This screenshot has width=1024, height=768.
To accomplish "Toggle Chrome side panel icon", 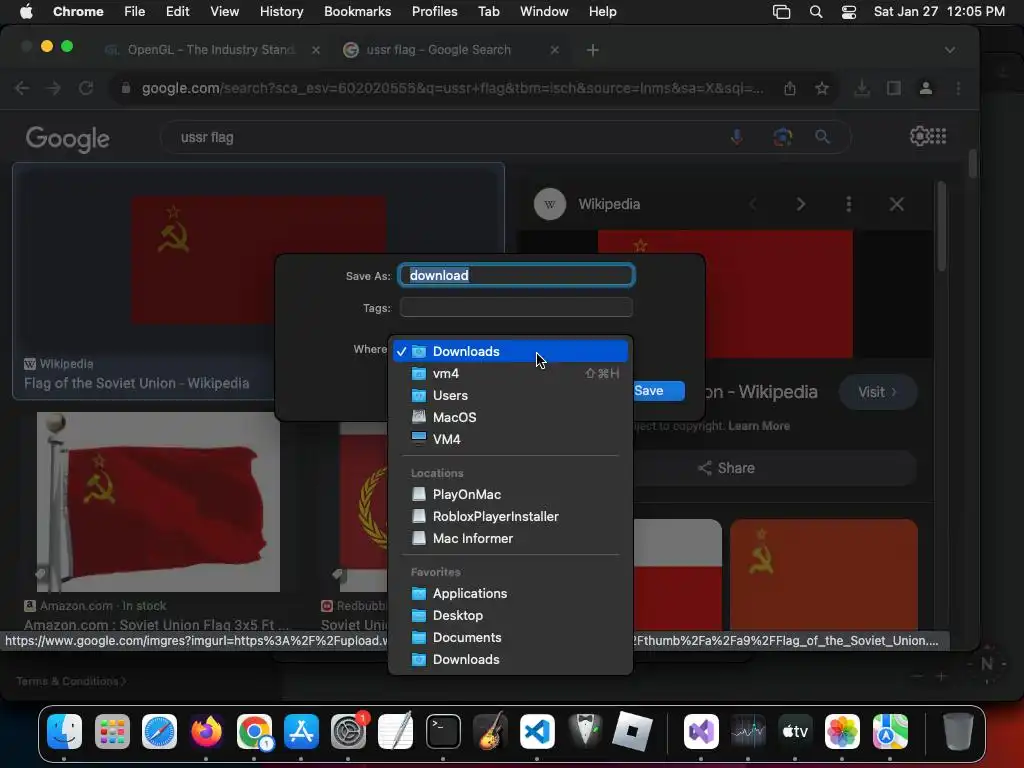I will coord(894,88).
